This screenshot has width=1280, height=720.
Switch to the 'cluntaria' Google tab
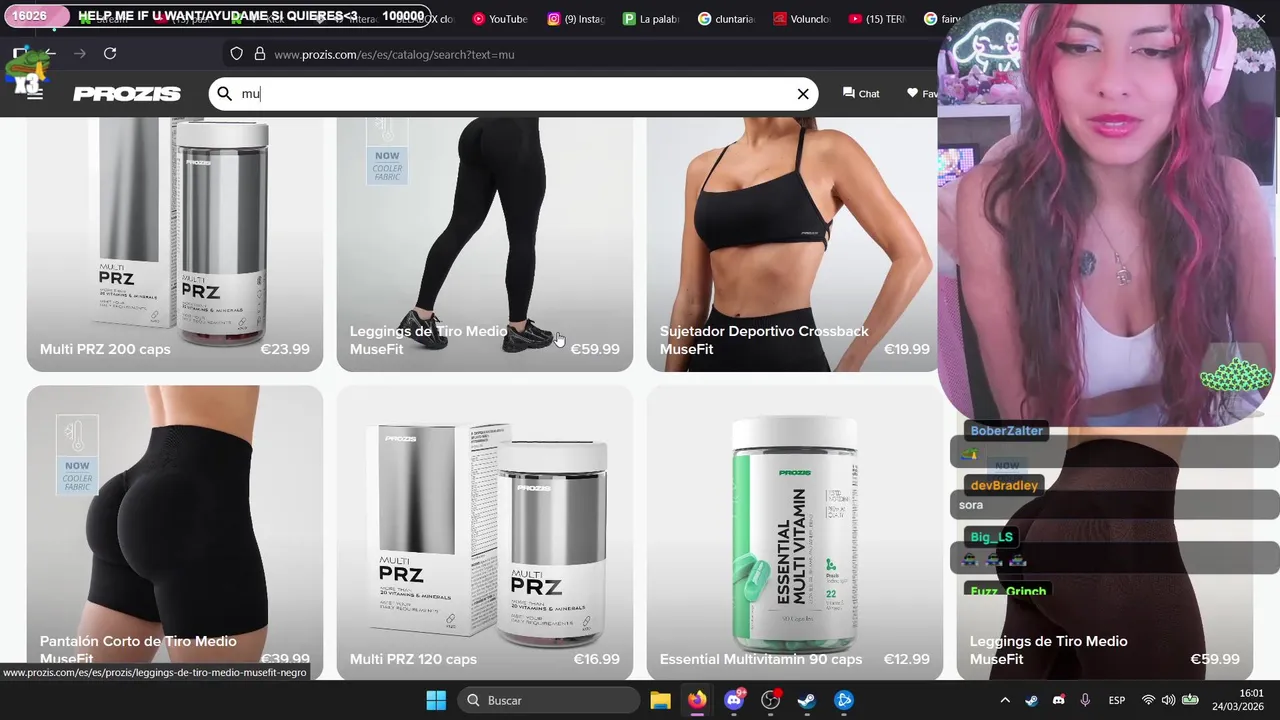726,18
